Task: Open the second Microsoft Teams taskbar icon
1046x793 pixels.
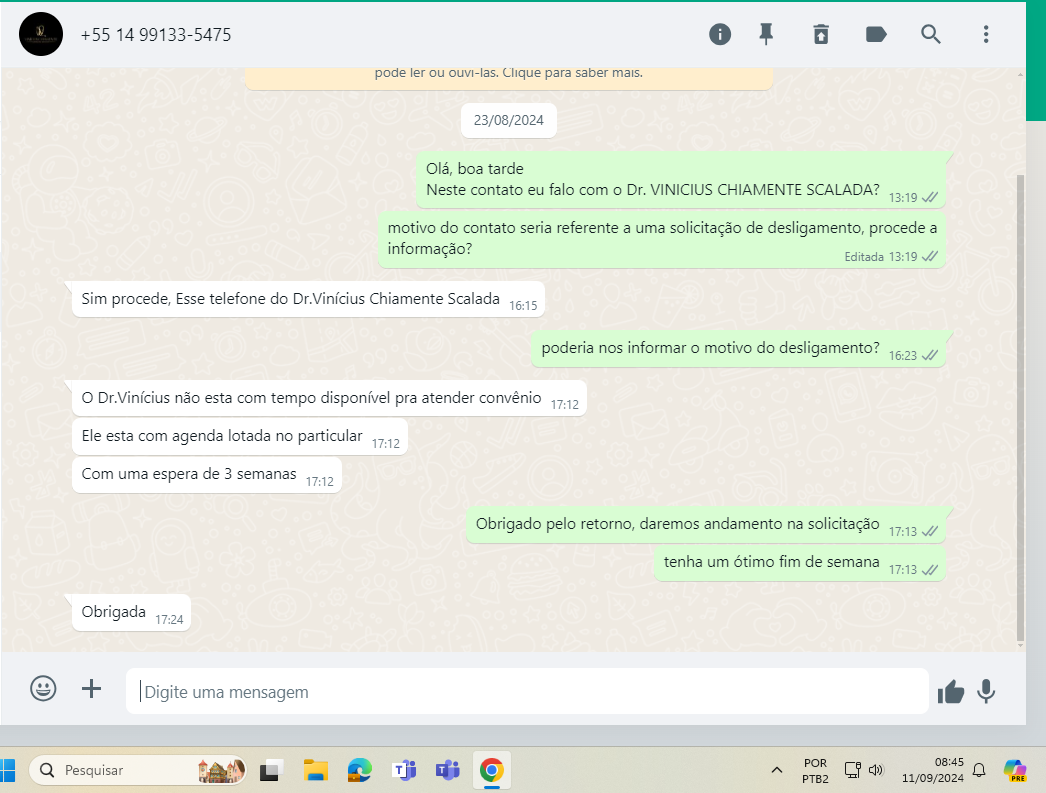Action: coord(448,770)
